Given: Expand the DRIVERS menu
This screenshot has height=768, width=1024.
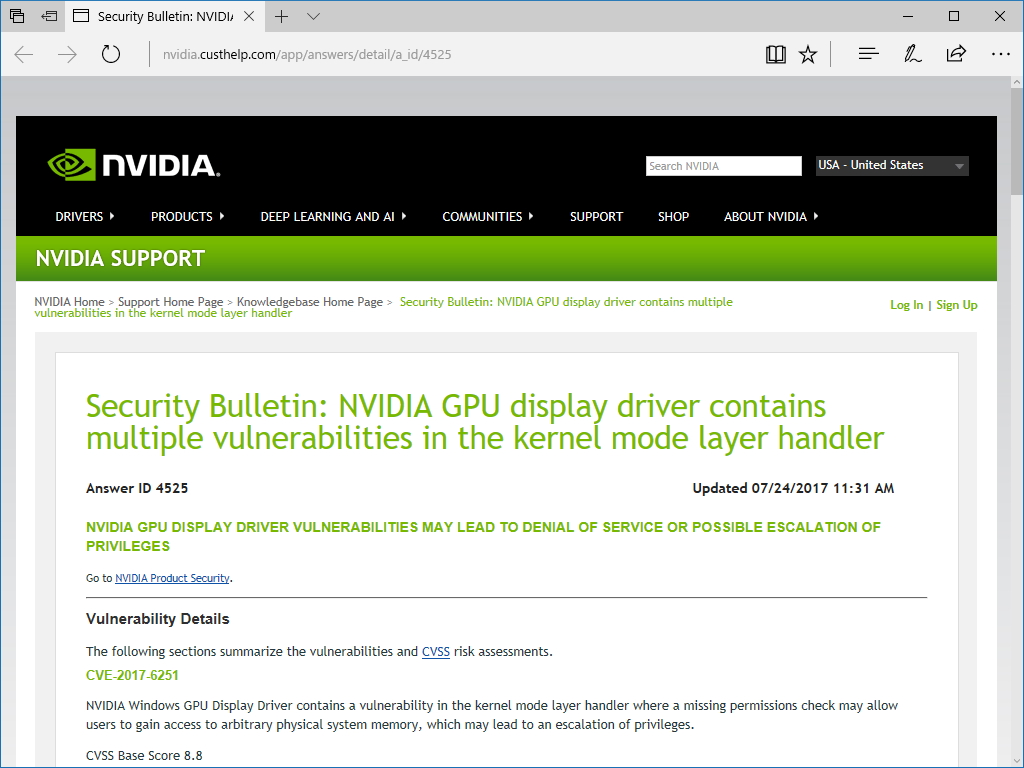Looking at the screenshot, I should pyautogui.click(x=85, y=216).
